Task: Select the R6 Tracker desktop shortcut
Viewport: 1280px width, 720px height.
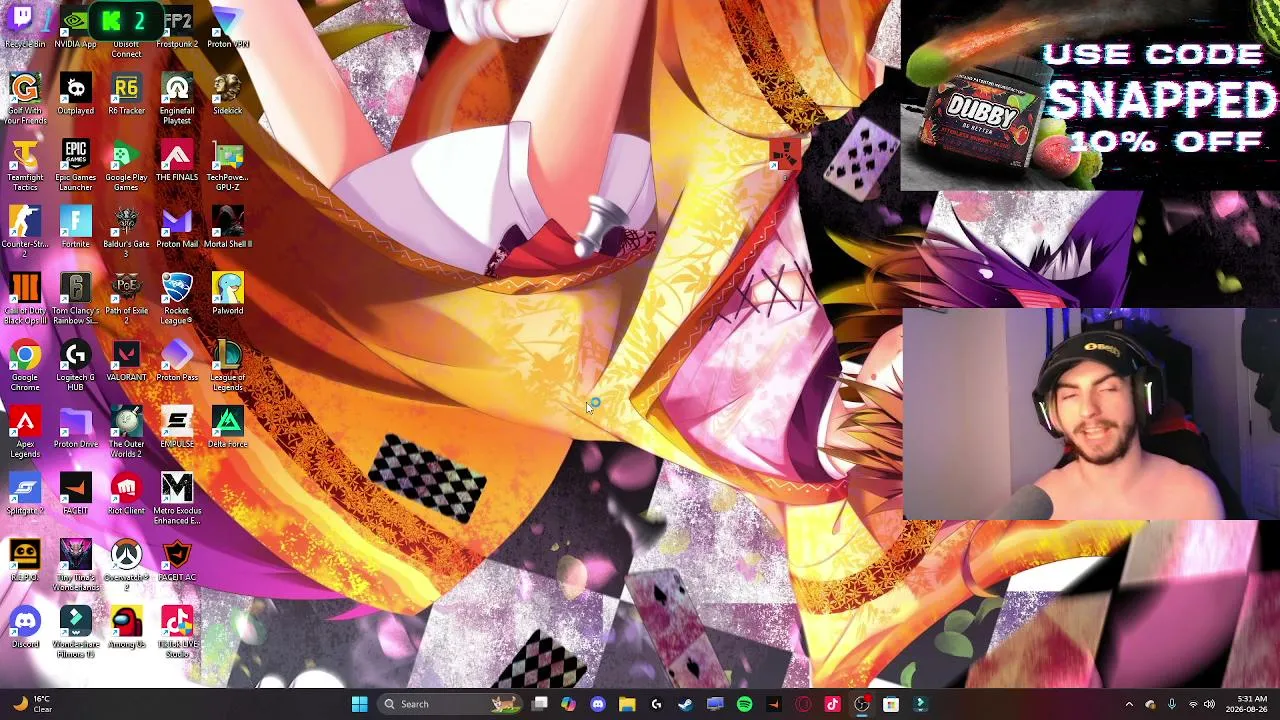Action: point(126,95)
